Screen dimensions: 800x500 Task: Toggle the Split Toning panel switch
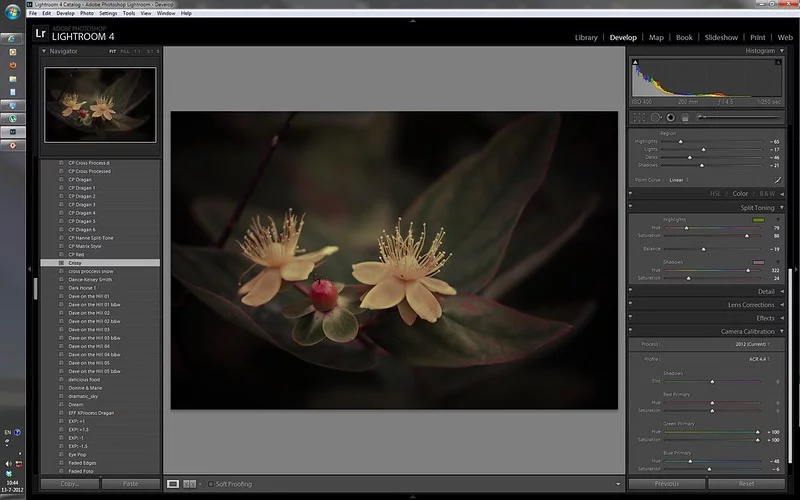(632, 207)
